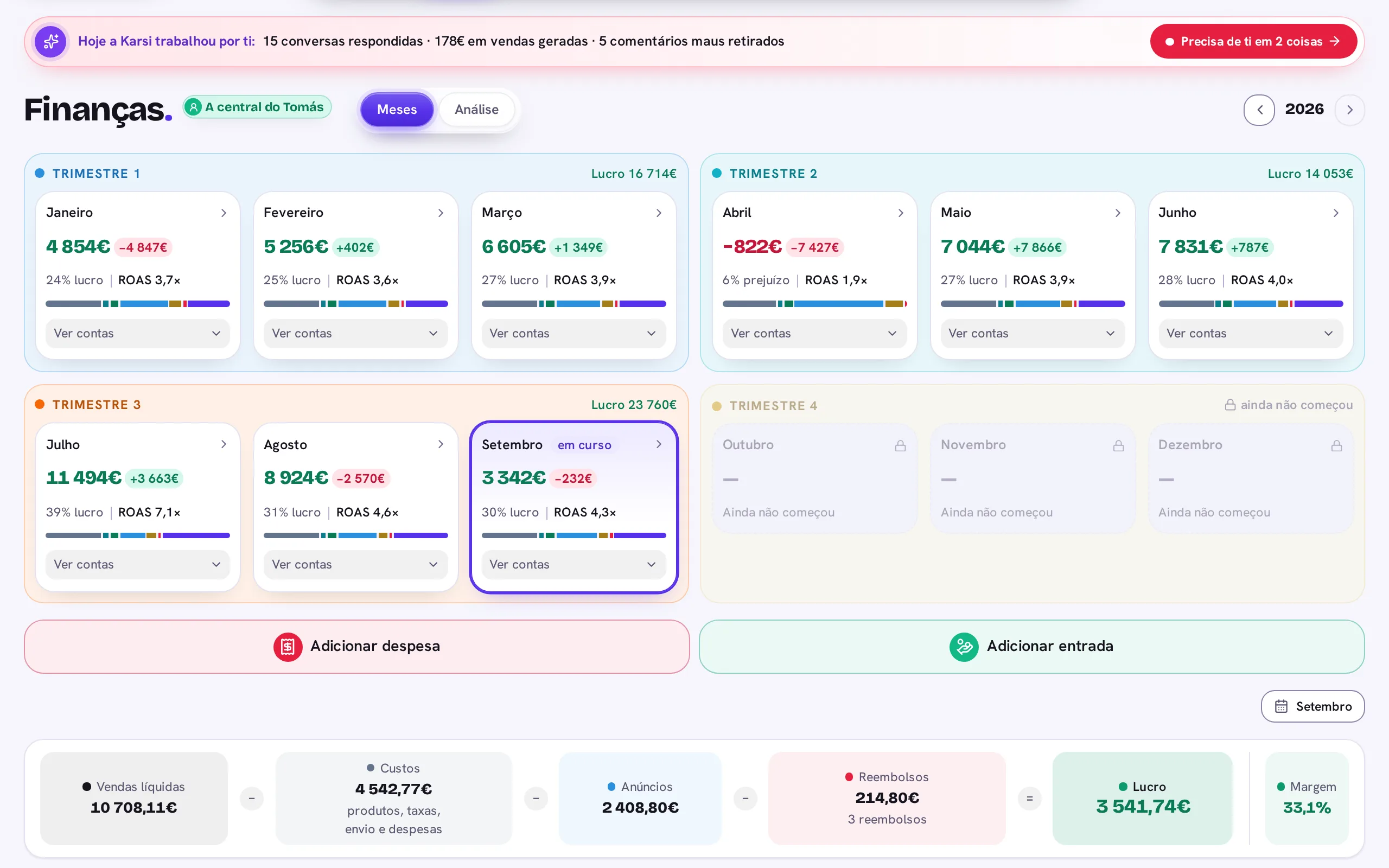Click the Anúncios 2 408,80€ box
This screenshot has height=868, width=1389.
640,799
